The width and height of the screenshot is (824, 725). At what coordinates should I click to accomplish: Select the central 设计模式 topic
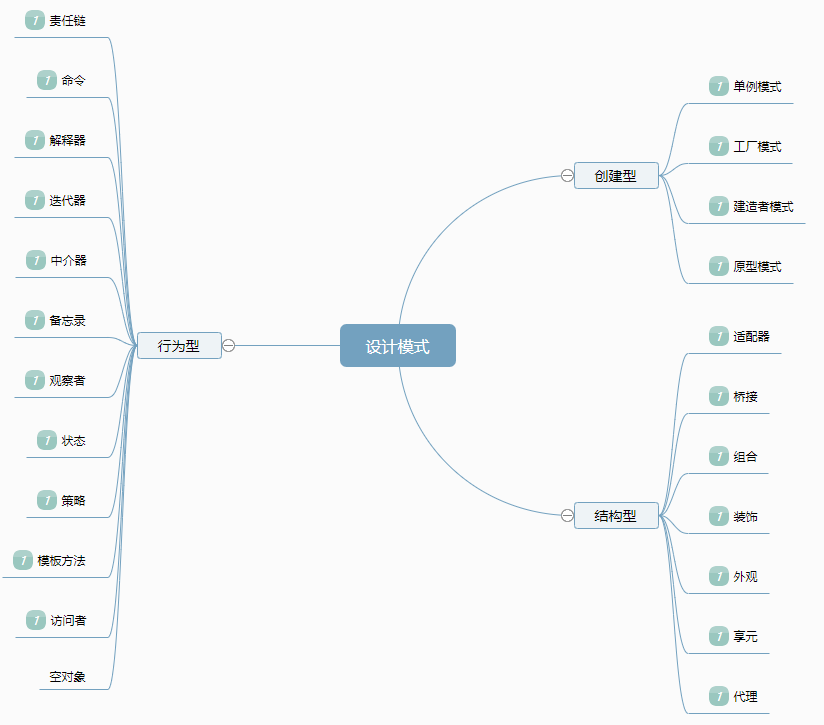[x=397, y=346]
